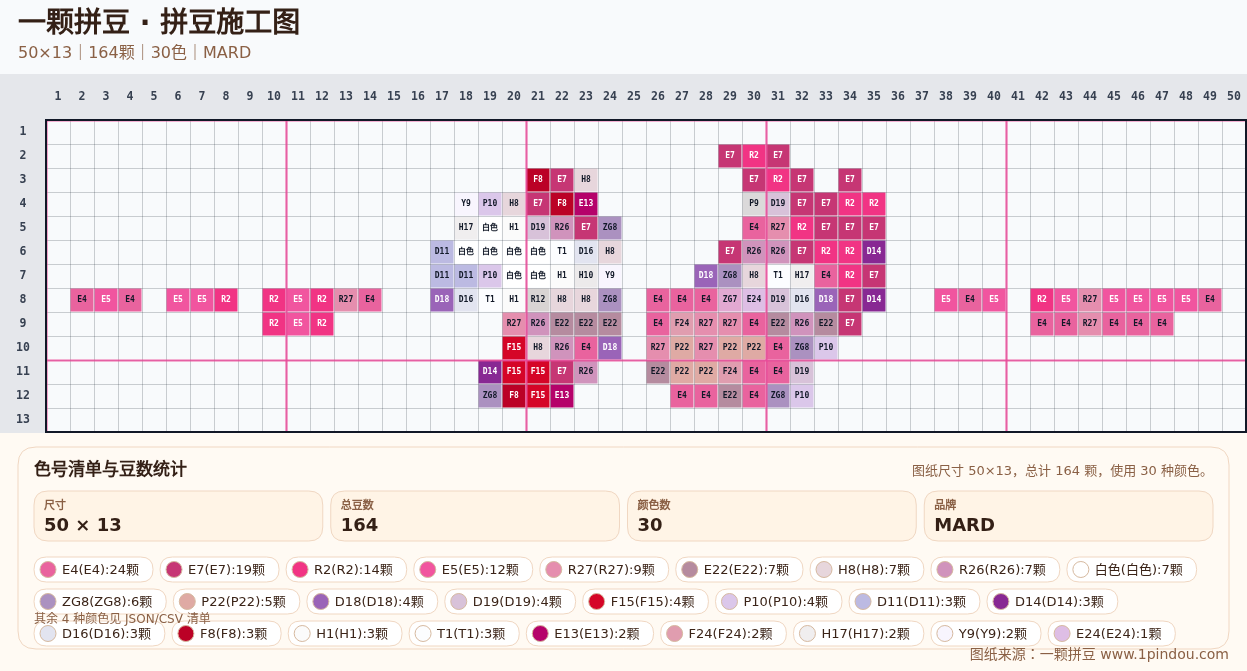This screenshot has width=1247, height=671.
Task: Click row header number 13
Action: [x=23, y=419]
